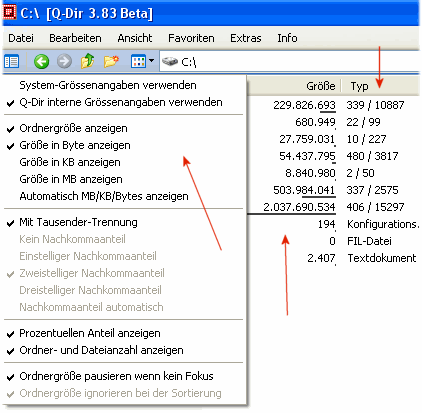Create a new folder icon

point(111,61)
